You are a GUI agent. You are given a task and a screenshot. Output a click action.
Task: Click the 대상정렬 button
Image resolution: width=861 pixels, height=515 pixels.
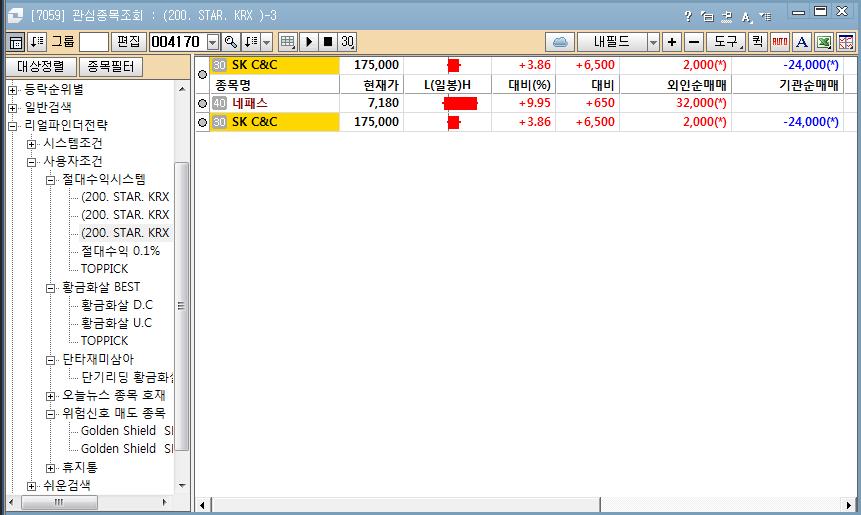click(x=41, y=66)
